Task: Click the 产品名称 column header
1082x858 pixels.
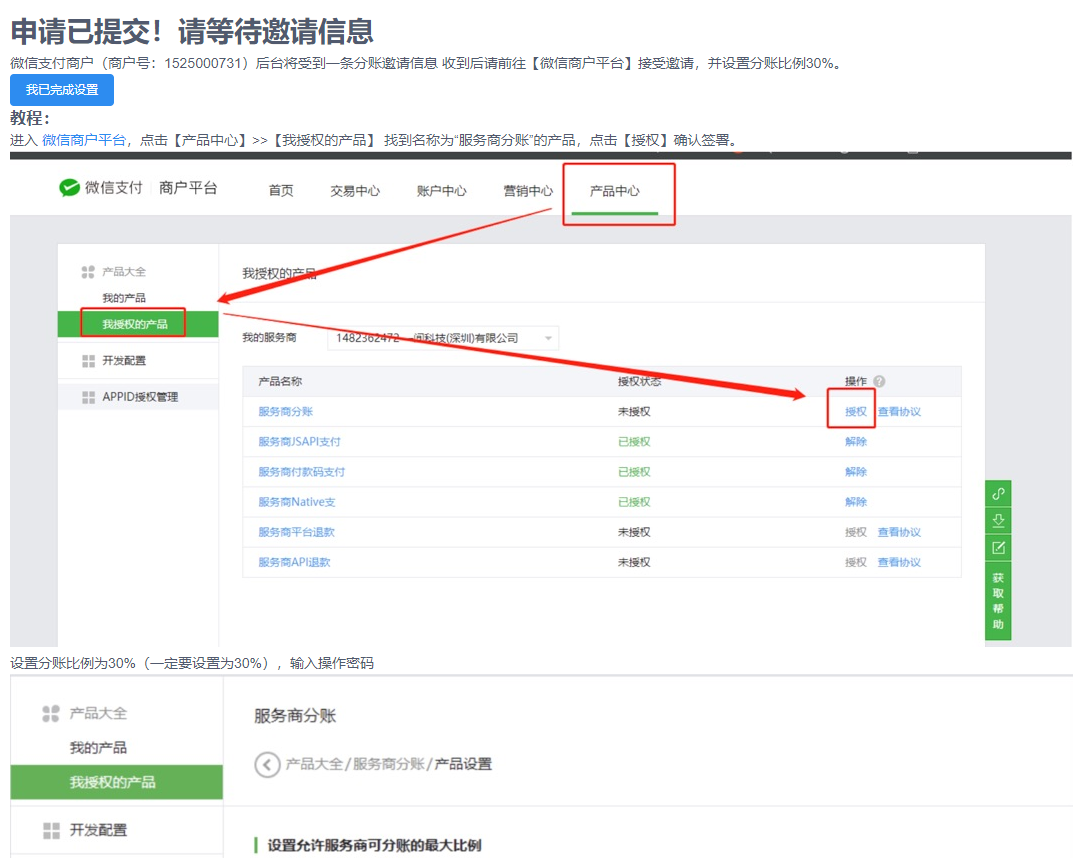Action: click(x=280, y=381)
